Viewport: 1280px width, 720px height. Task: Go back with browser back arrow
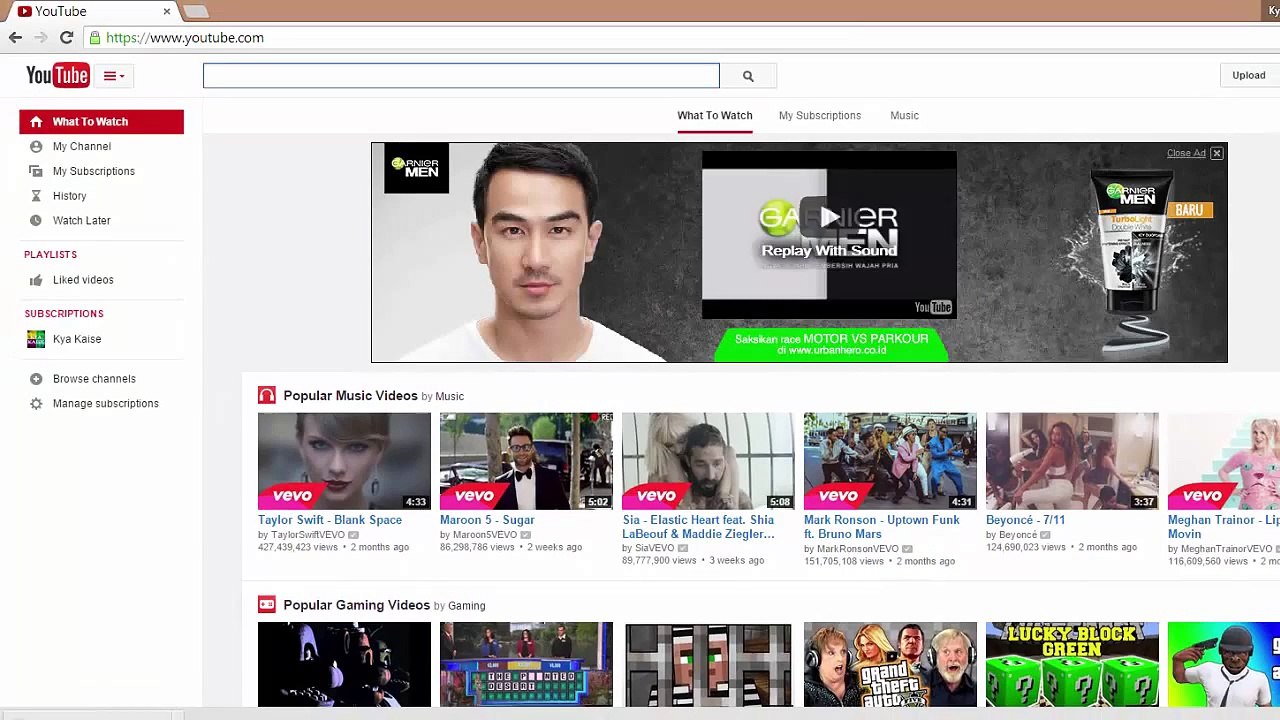click(x=15, y=38)
